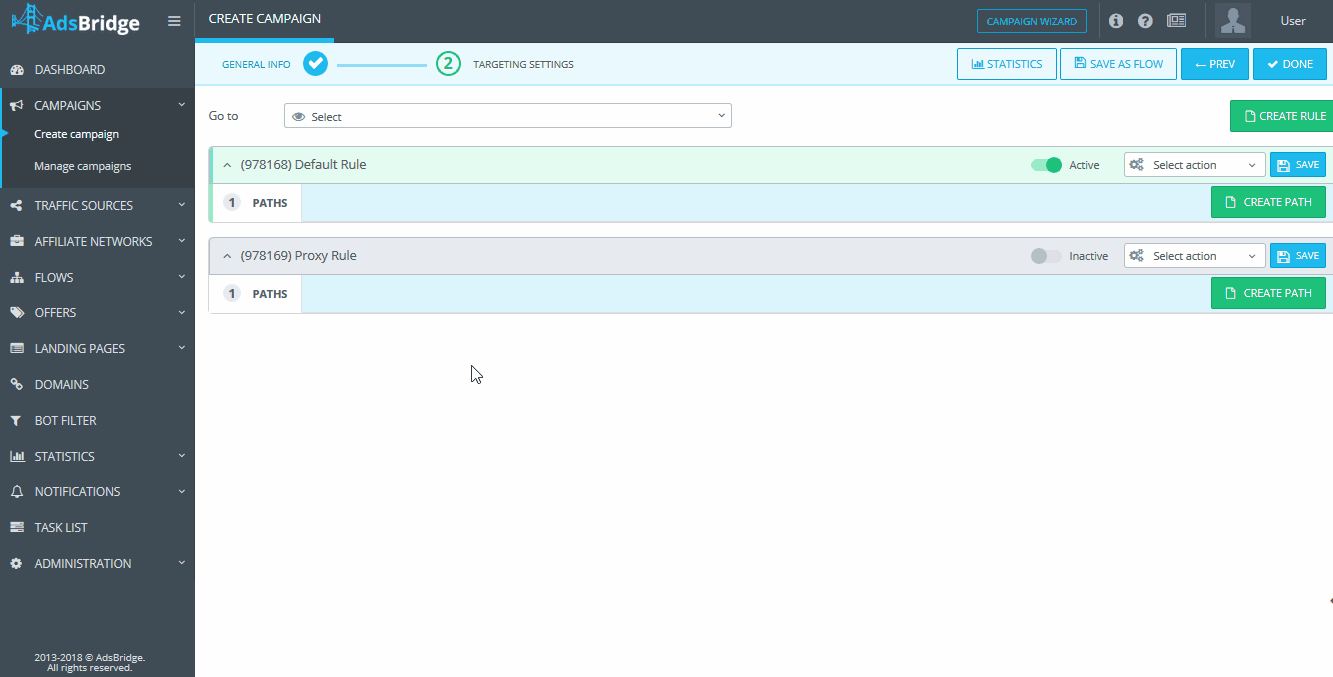
Task: Open the info icon in header
Action: [x=1116, y=21]
